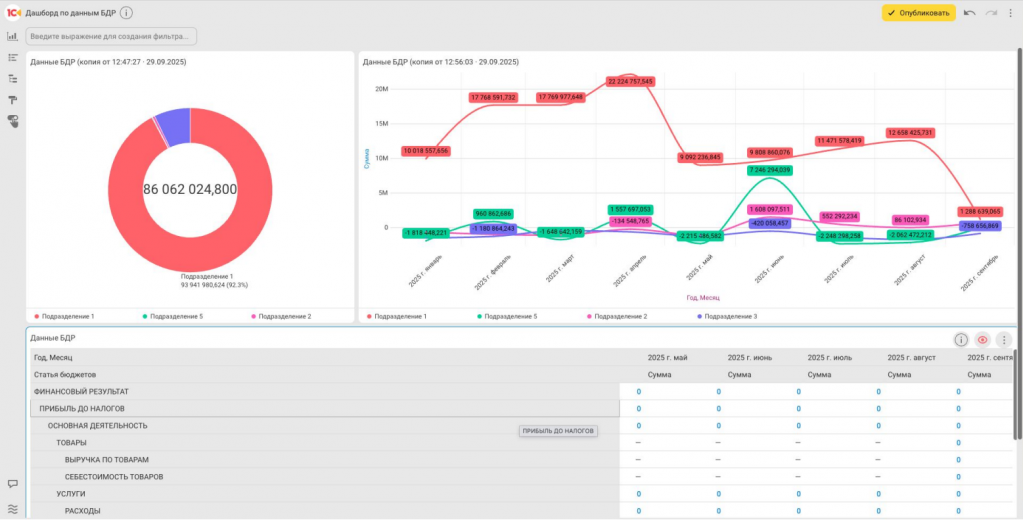Open the tree structure sidebar icon
Screen dimensions: 1023x520
click(12, 79)
